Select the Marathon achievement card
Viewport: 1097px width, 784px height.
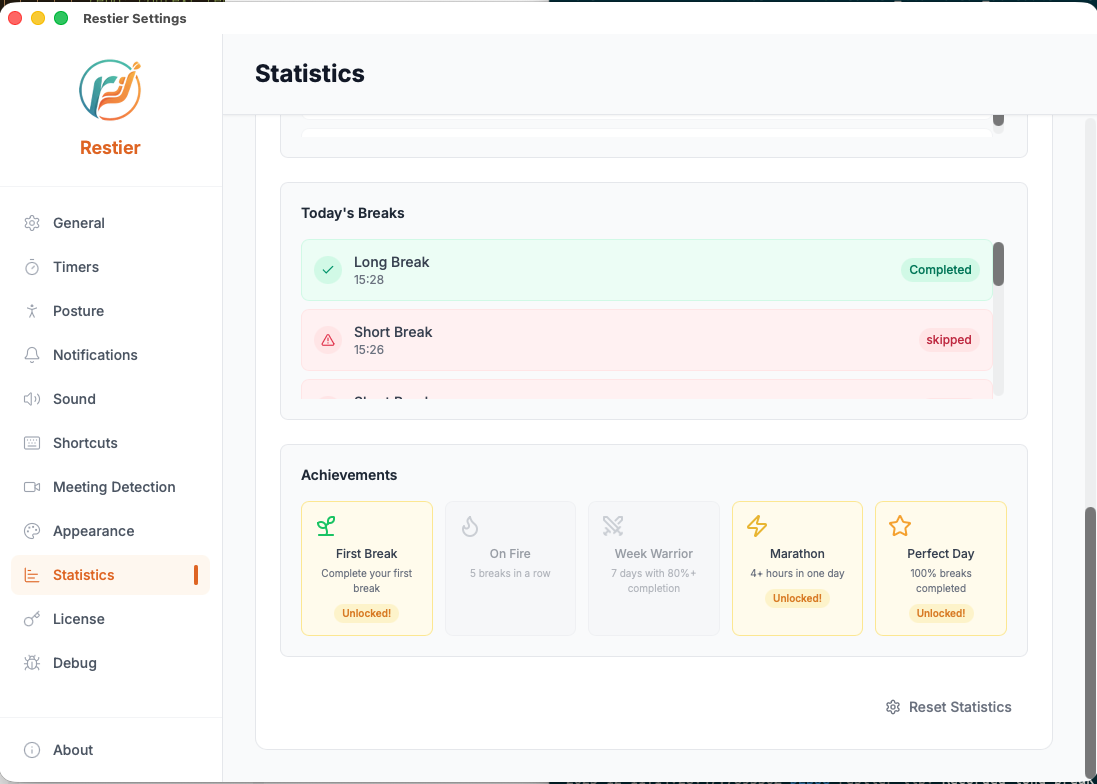coord(797,568)
